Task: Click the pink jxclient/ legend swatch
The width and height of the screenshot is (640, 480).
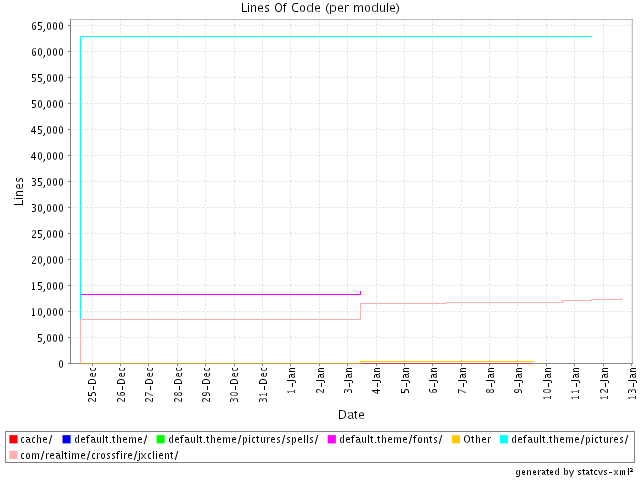Action: 13,455
